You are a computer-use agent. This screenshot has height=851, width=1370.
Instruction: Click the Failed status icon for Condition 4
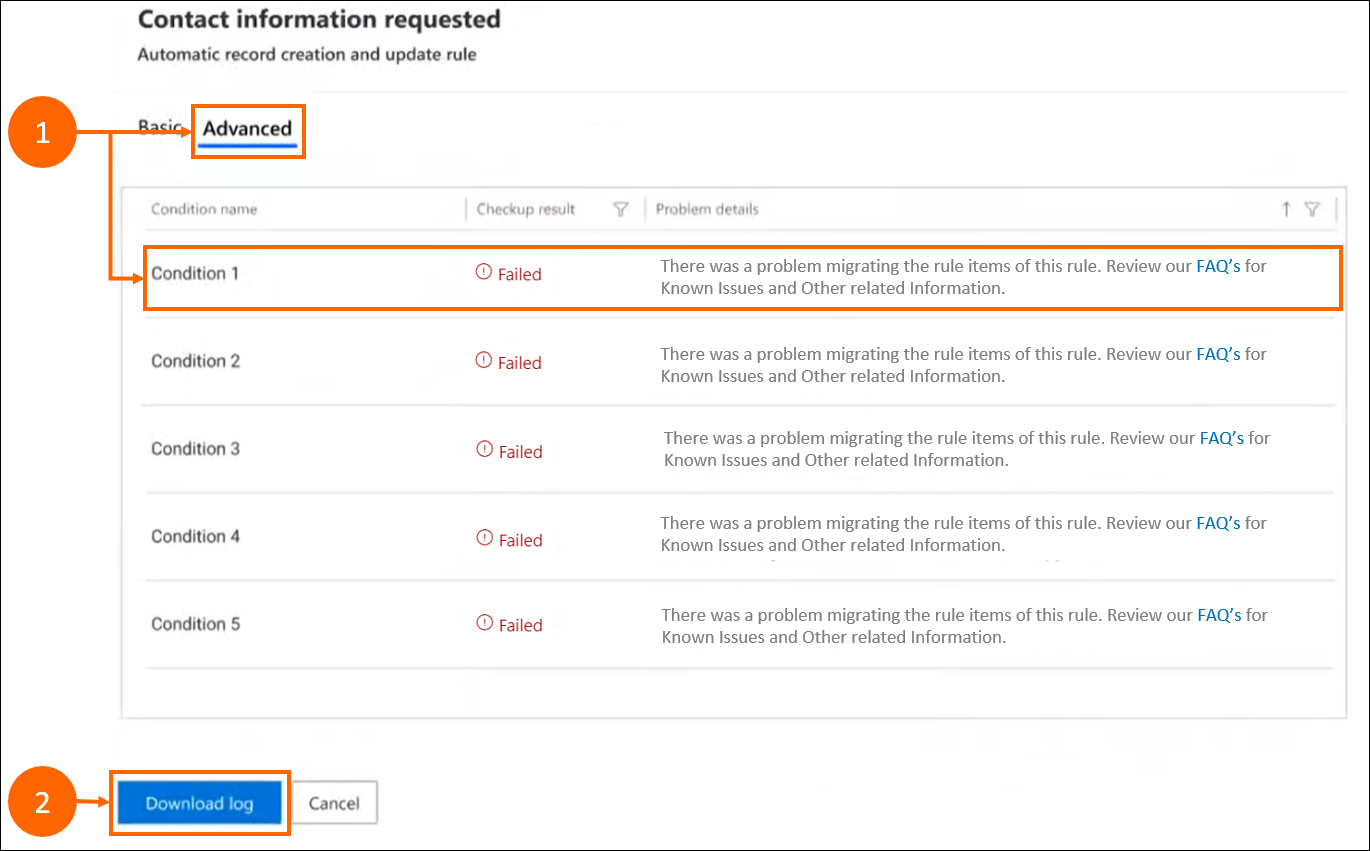[484, 538]
